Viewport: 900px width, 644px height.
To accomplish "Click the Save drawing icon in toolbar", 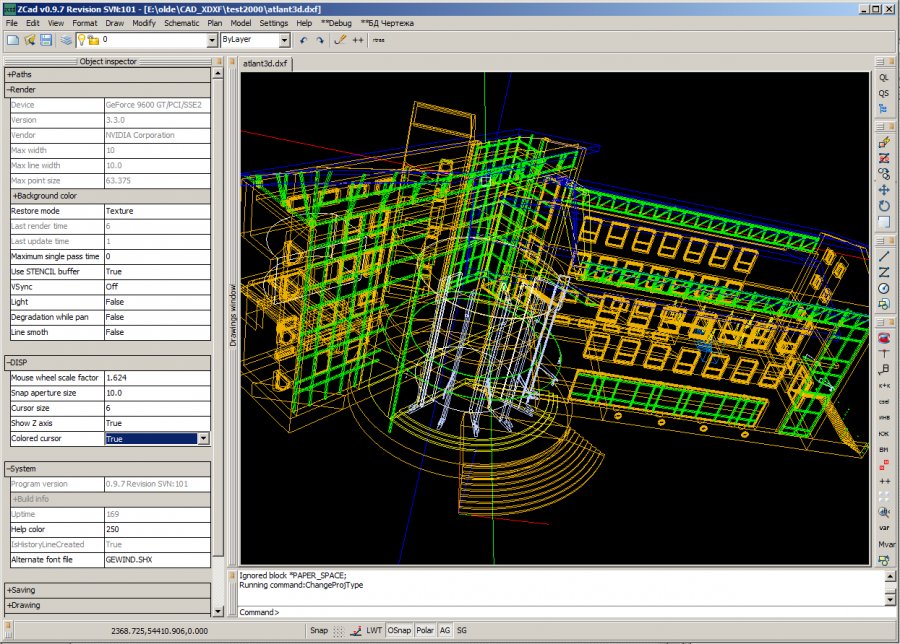I will (46, 40).
